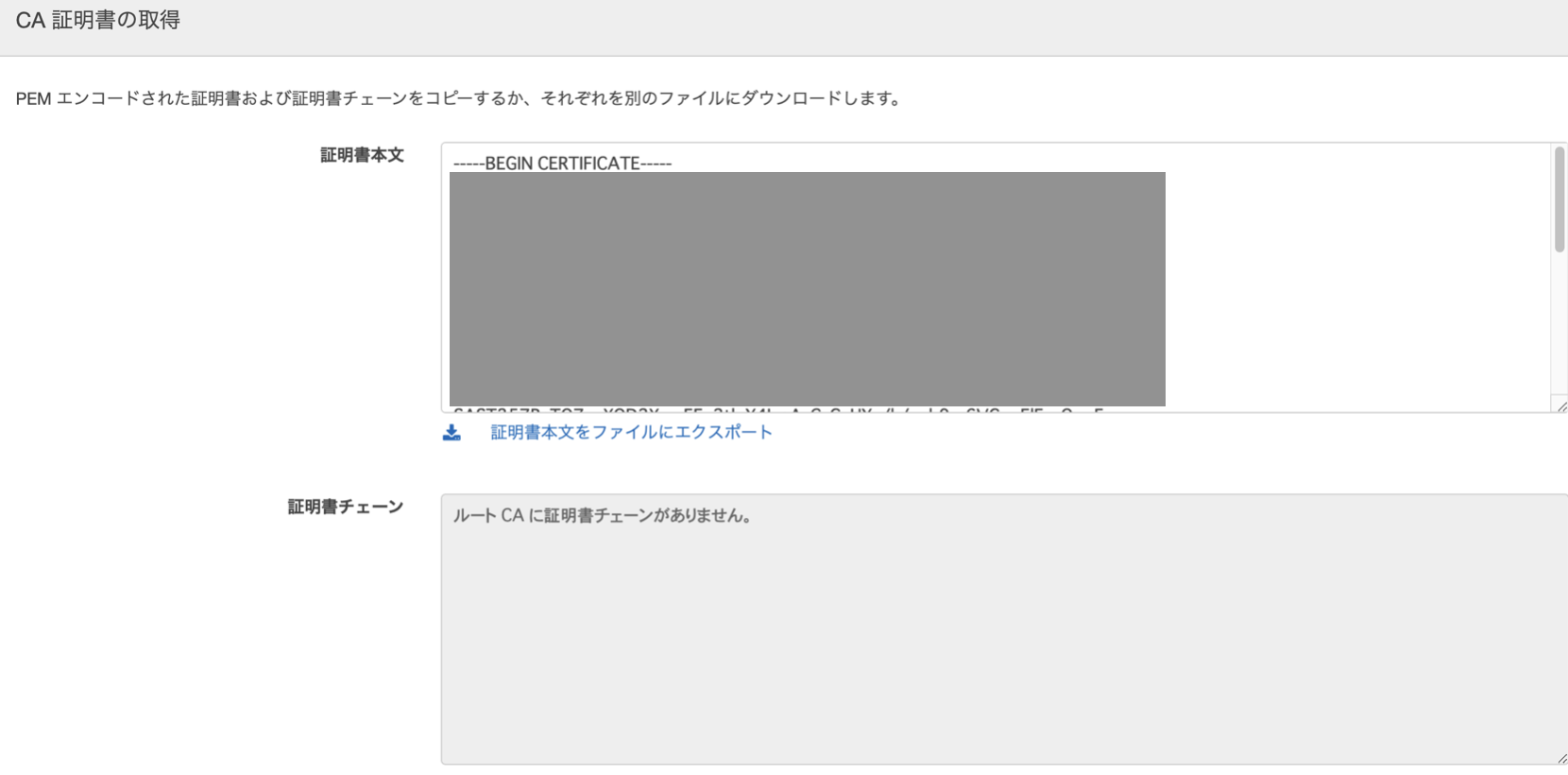The height and width of the screenshot is (775, 1568).
Task: Click the 証明書チェーン label
Action: pos(346,507)
